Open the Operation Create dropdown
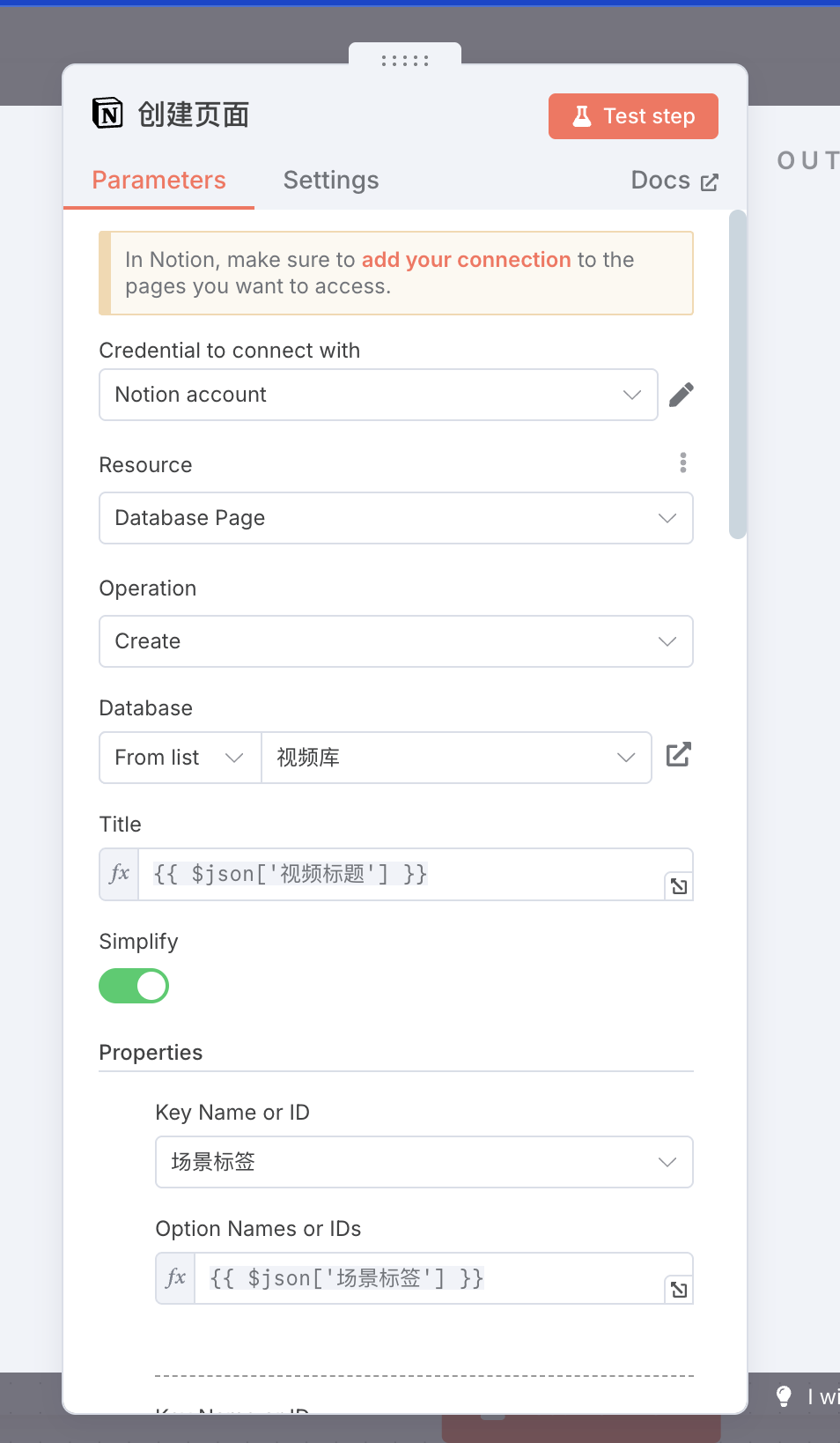Screen dimensions: 840x1443 pos(396,641)
